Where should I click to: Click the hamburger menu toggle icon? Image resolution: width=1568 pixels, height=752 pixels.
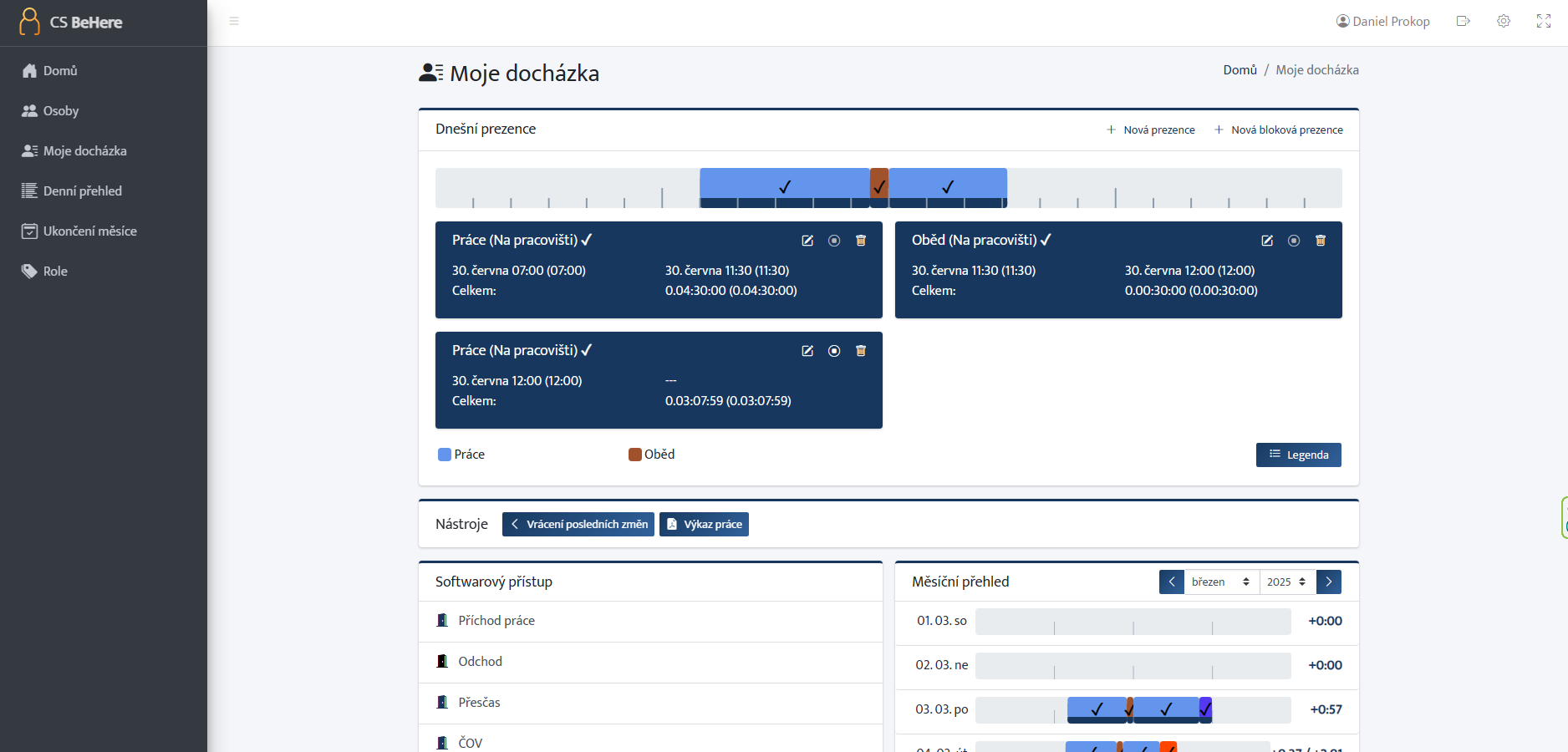(234, 21)
